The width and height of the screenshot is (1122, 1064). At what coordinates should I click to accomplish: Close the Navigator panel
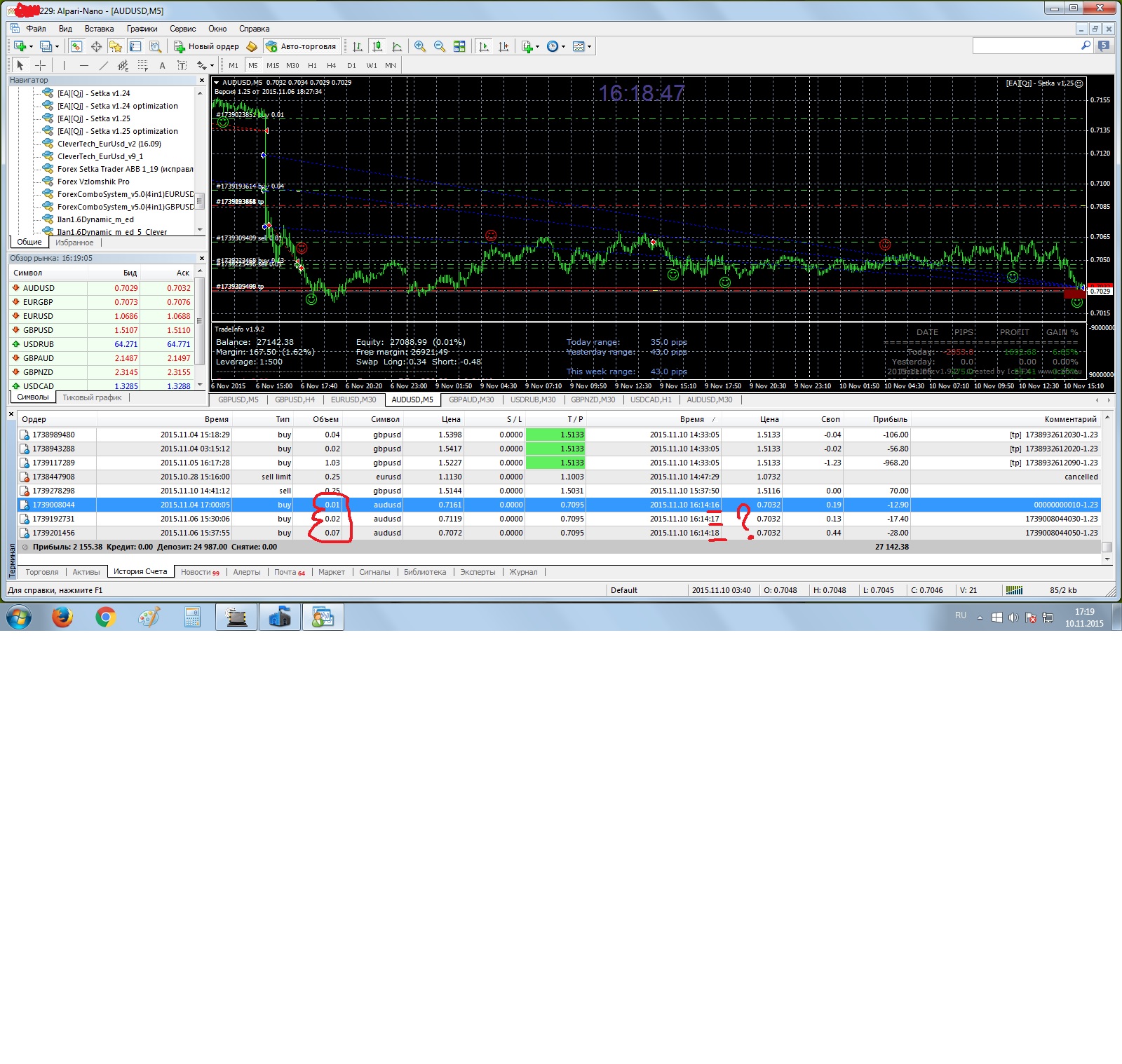coord(201,80)
